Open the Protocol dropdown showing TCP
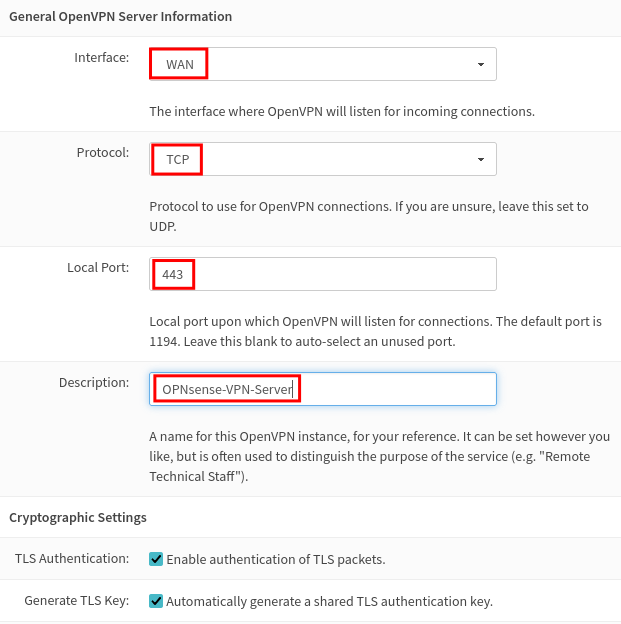The height and width of the screenshot is (624, 621). [x=323, y=159]
